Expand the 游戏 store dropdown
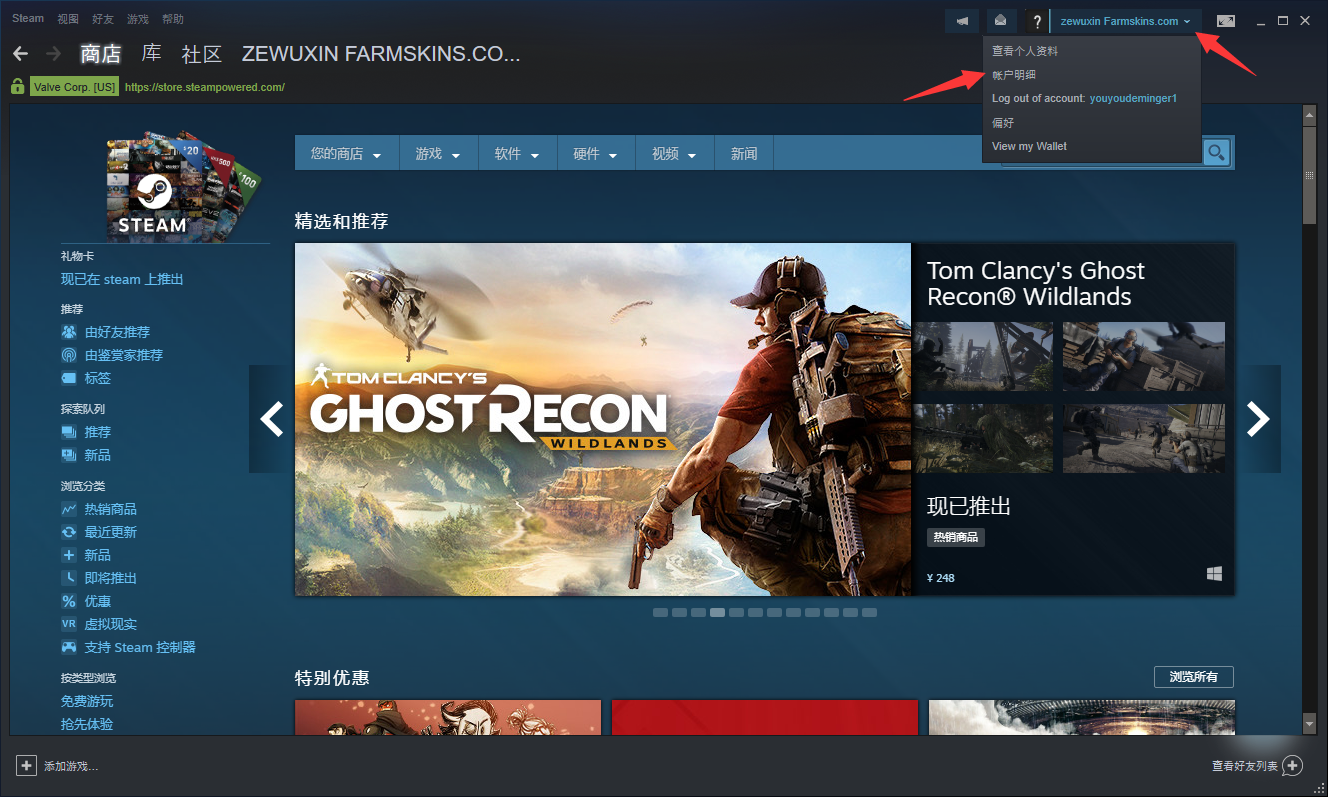This screenshot has height=797, width=1328. click(438, 154)
